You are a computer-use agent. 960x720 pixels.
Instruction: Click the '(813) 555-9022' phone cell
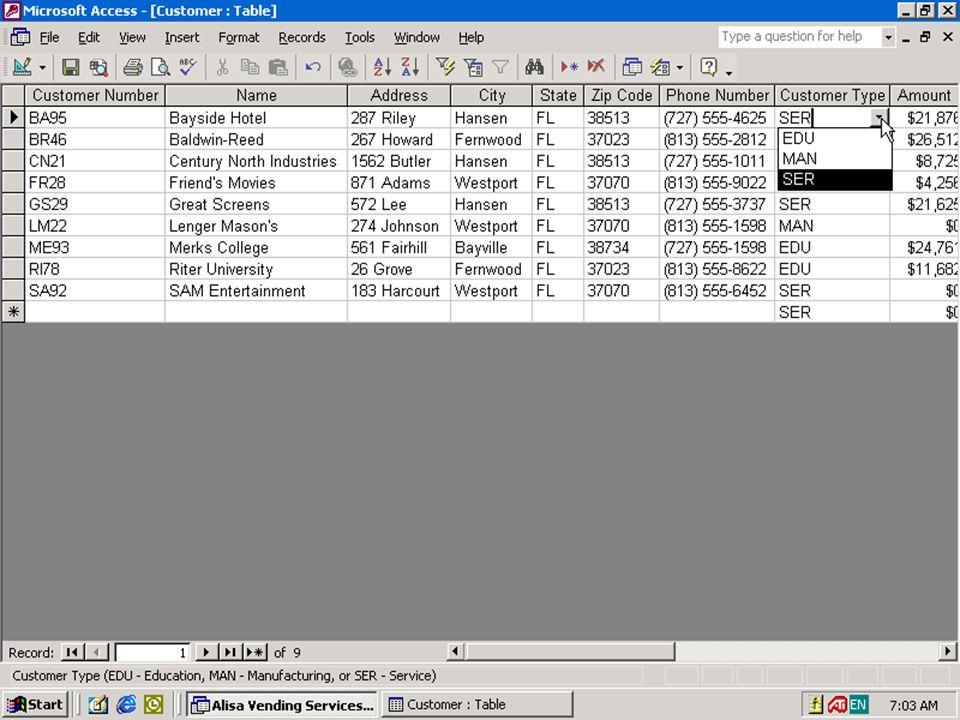[x=717, y=182]
